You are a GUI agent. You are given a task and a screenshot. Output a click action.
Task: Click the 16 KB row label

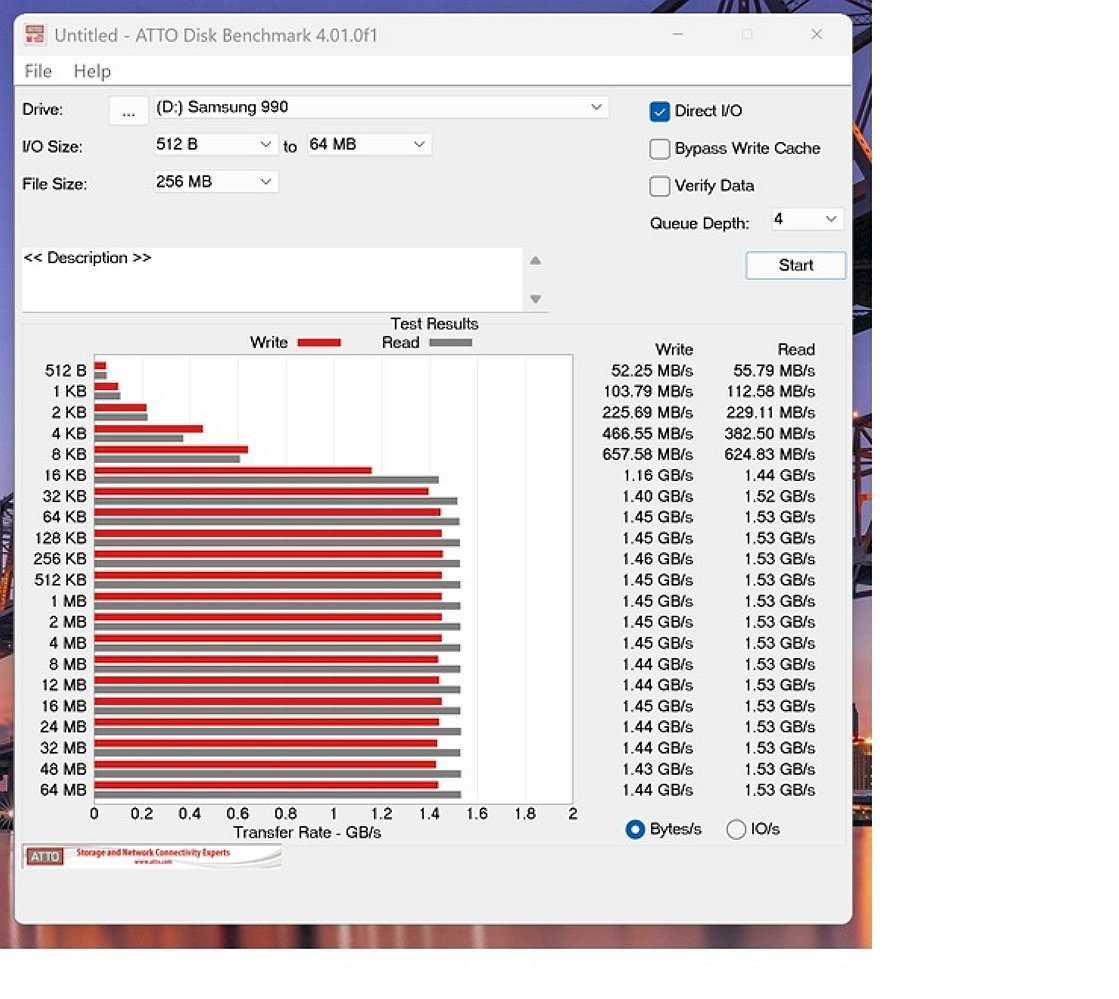(x=65, y=476)
